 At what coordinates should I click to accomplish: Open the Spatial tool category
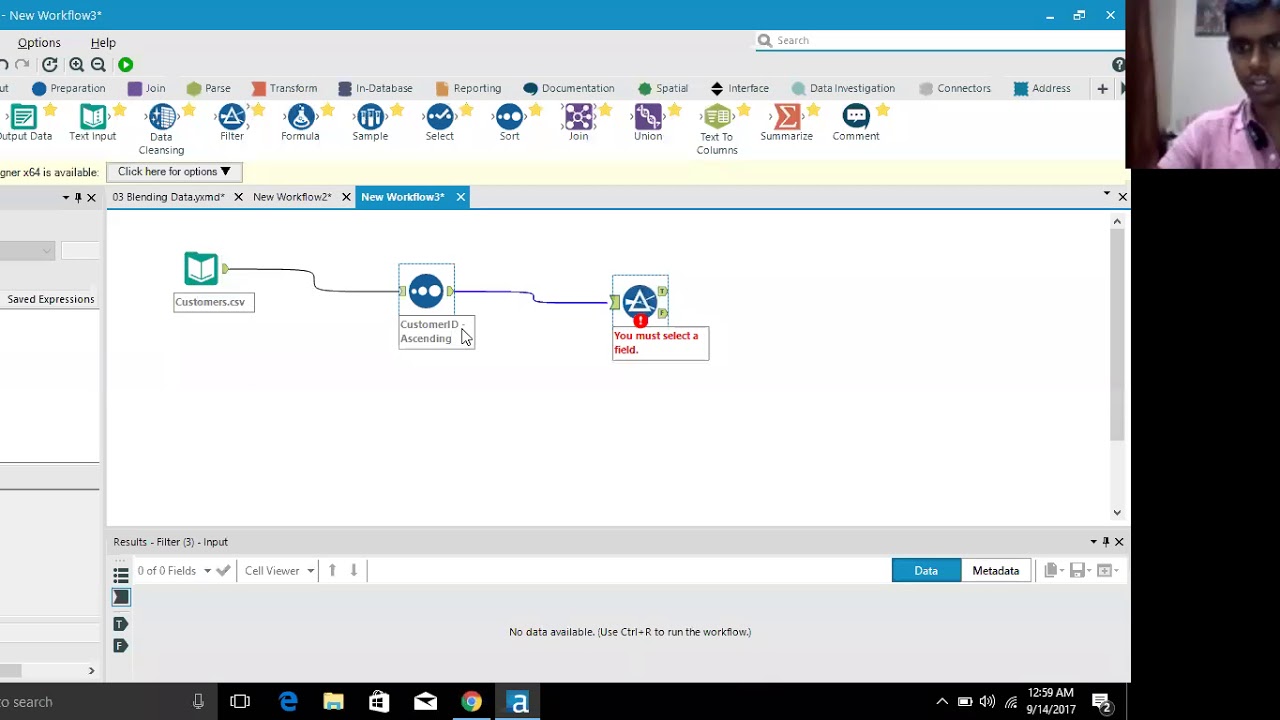point(662,88)
